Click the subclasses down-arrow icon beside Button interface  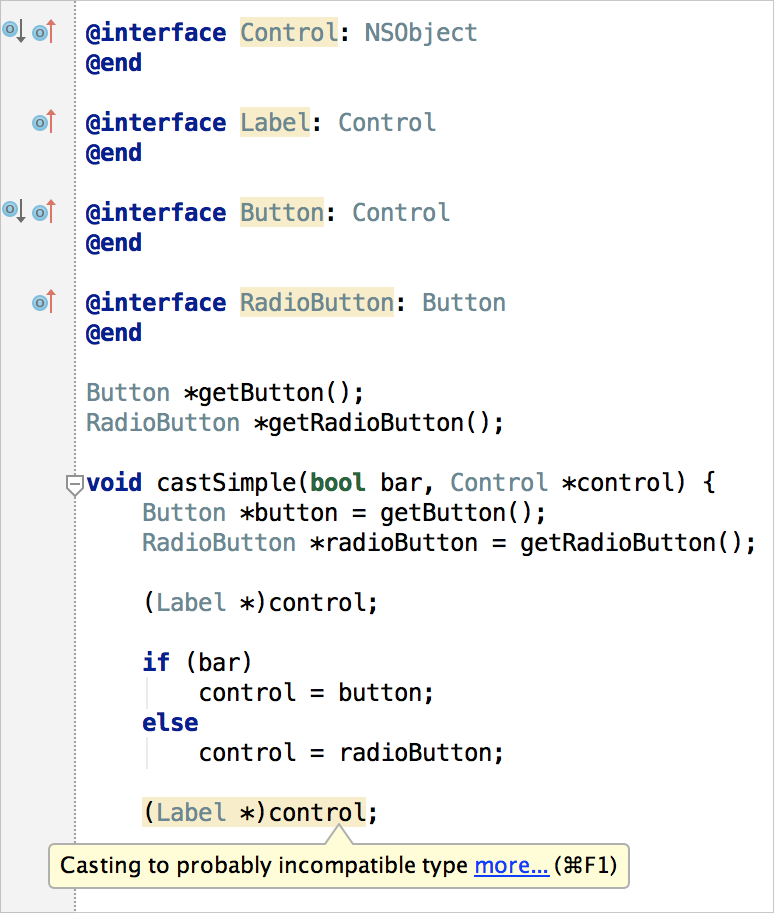pos(14,212)
